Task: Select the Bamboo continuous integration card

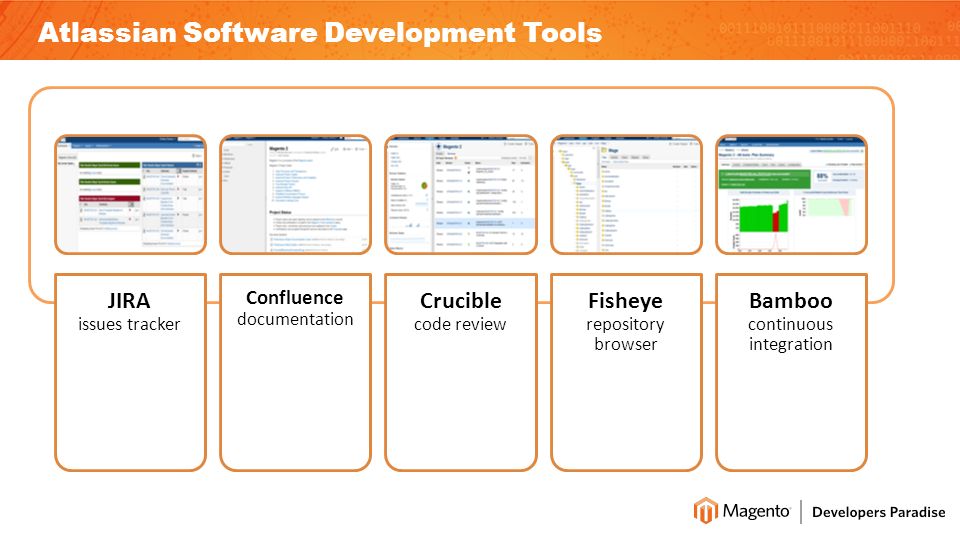Action: [792, 372]
